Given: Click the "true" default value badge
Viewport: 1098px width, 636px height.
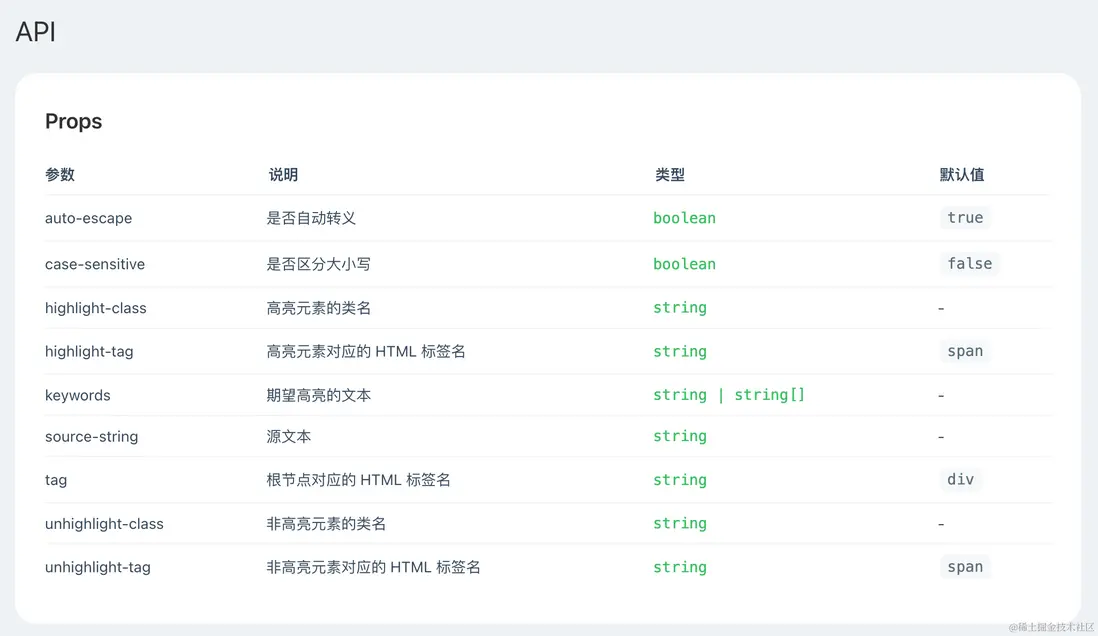Looking at the screenshot, I should pos(965,218).
